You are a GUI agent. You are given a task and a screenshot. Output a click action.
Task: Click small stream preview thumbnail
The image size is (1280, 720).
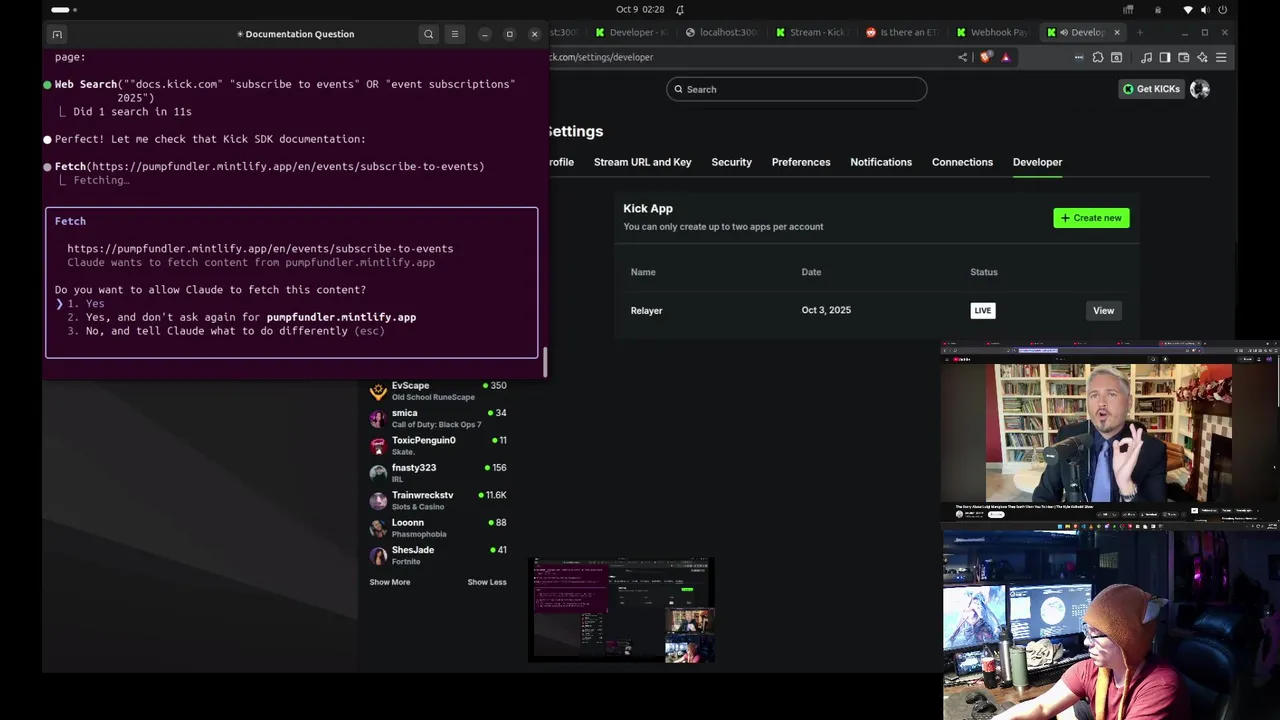point(621,611)
